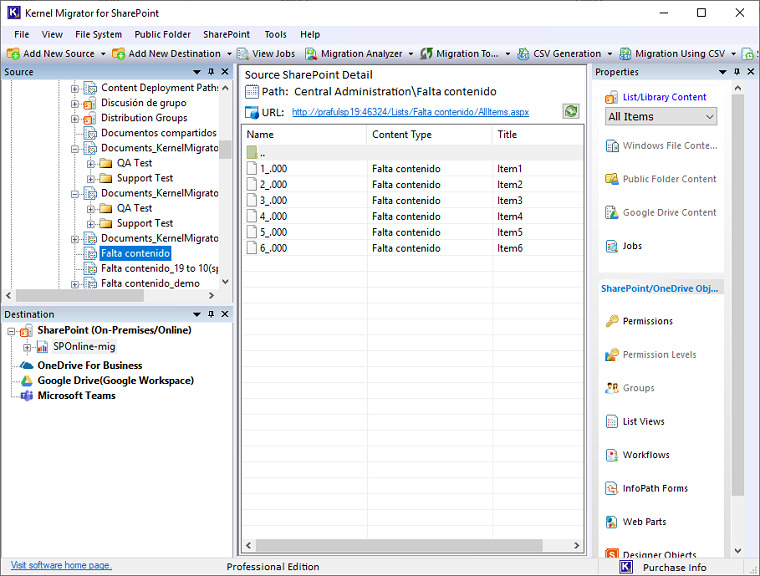This screenshot has height=576, width=760.
Task: Click the Kernel logo icon next to Purchase Info
Action: pos(626,567)
